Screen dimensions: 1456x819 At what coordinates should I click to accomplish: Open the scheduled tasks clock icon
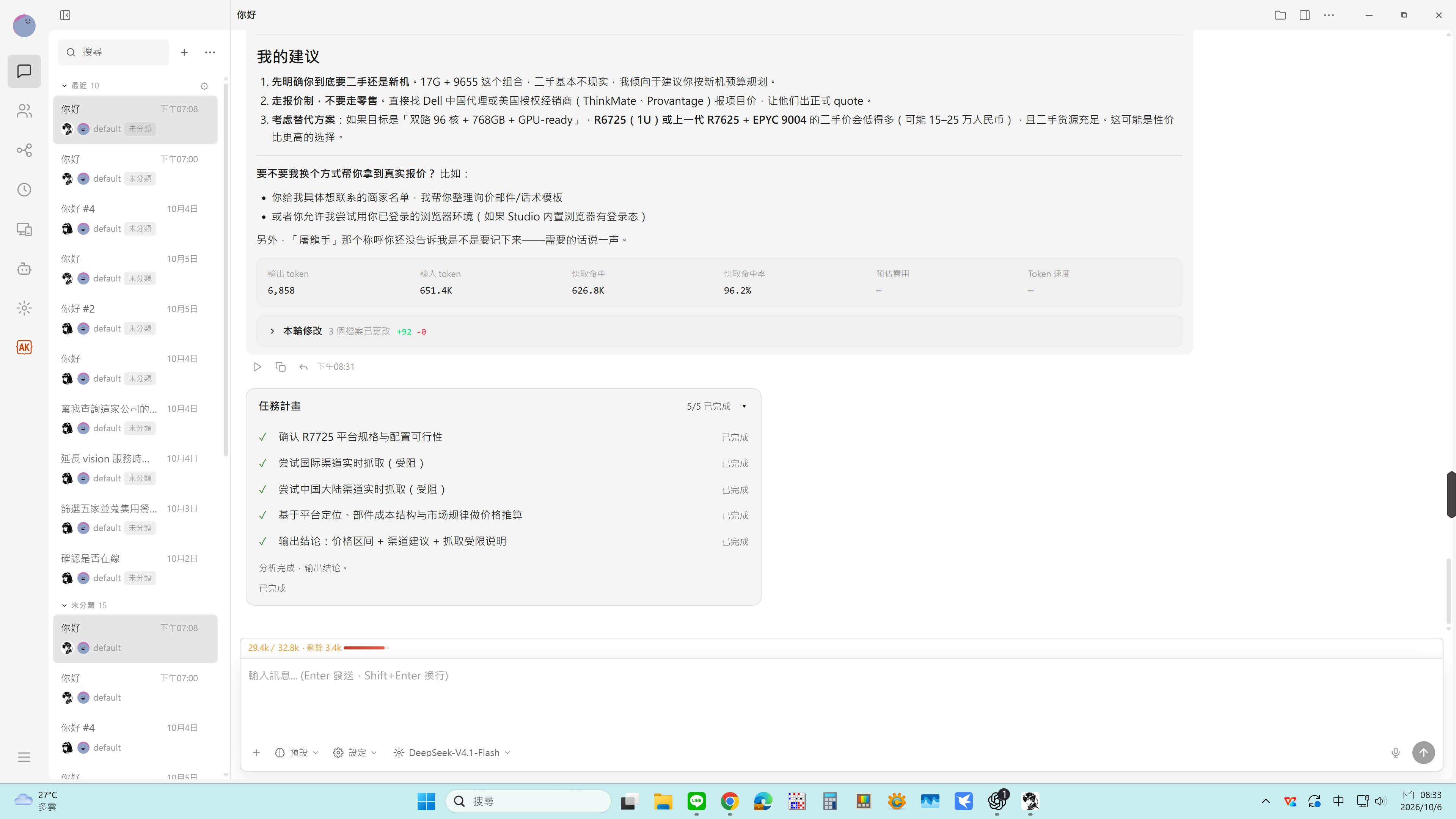click(x=24, y=189)
